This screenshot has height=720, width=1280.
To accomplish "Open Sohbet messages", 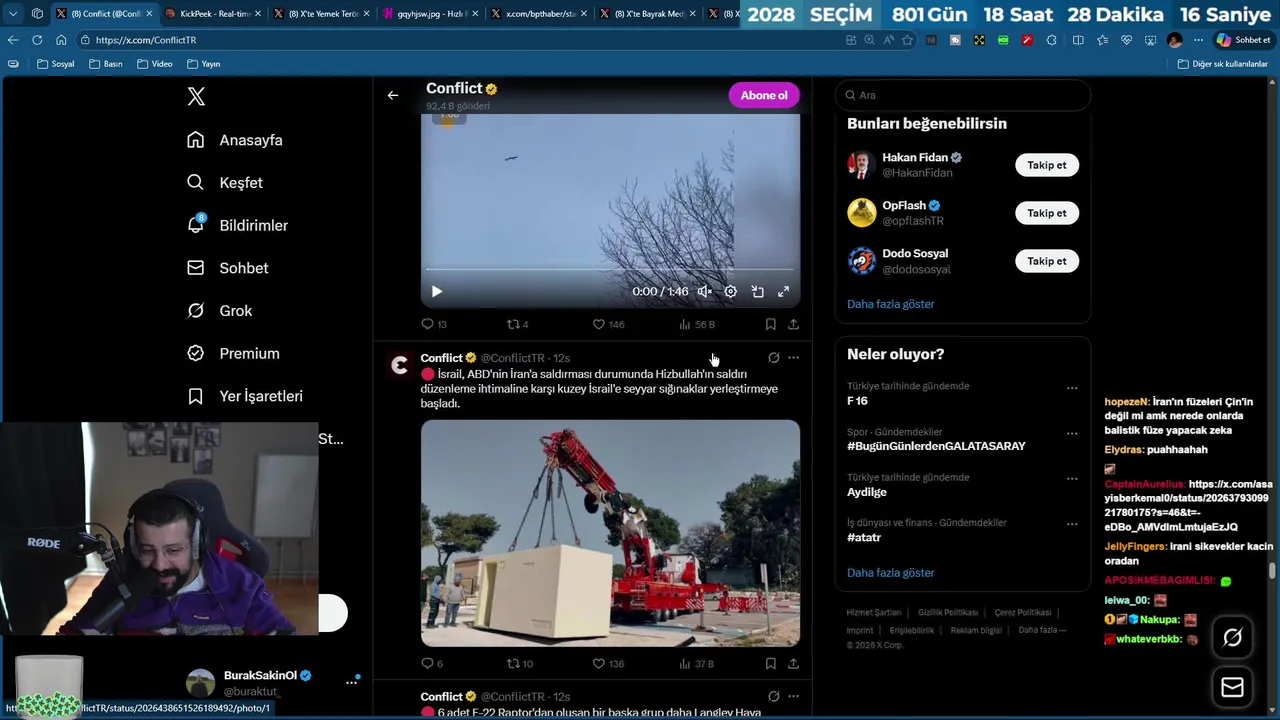I will point(228,268).
